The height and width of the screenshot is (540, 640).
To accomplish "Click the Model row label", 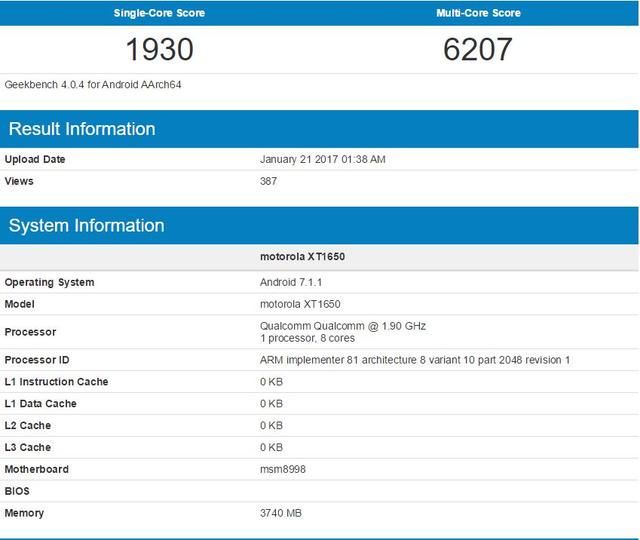I will [19, 304].
